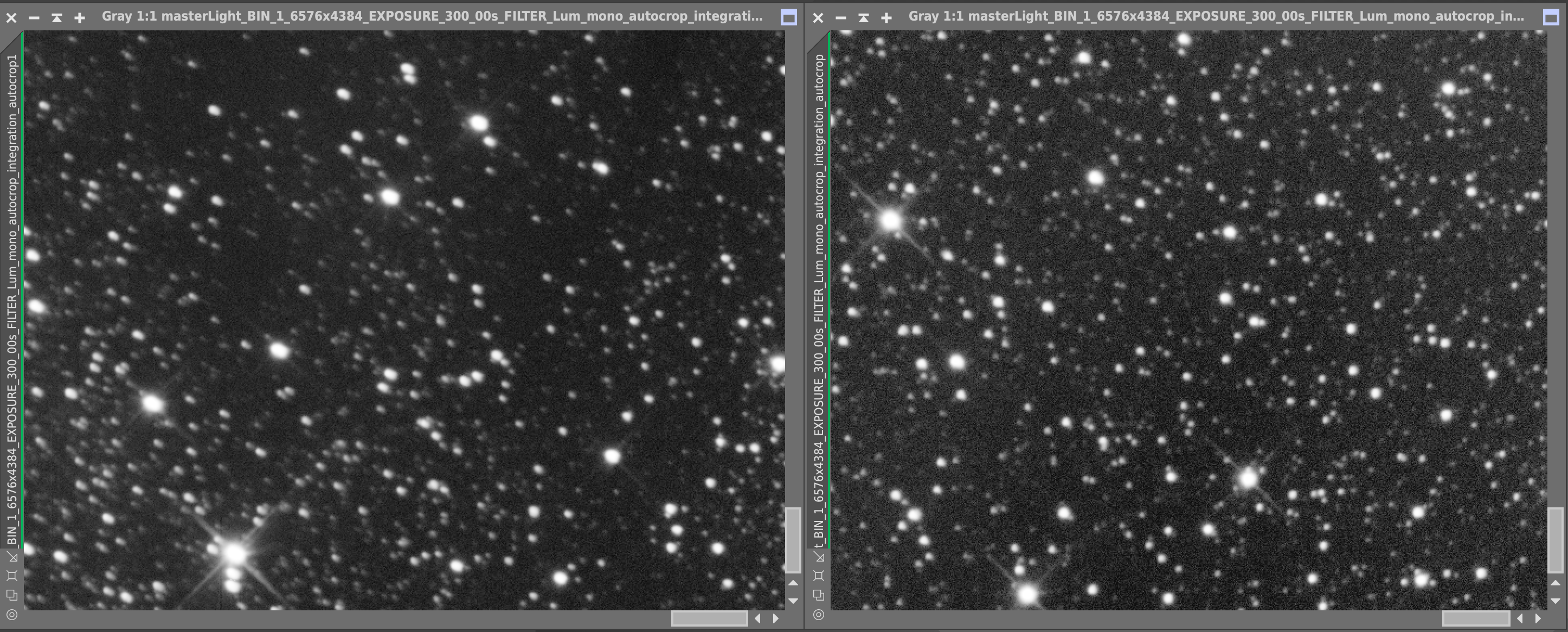Click the concentric circles icon in right window

tap(819, 614)
